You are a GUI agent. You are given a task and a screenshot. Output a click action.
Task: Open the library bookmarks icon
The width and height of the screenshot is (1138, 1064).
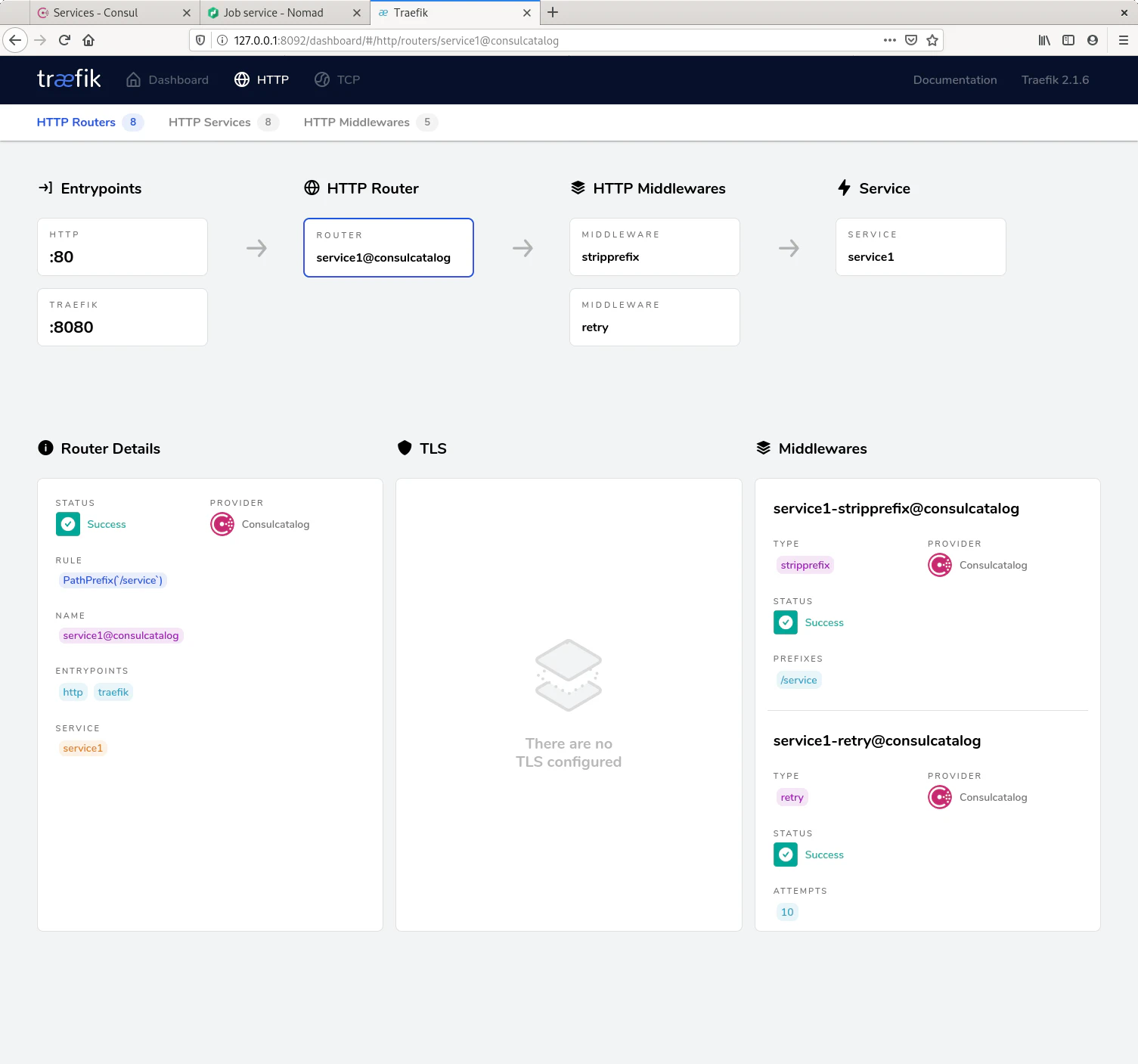(x=1043, y=40)
